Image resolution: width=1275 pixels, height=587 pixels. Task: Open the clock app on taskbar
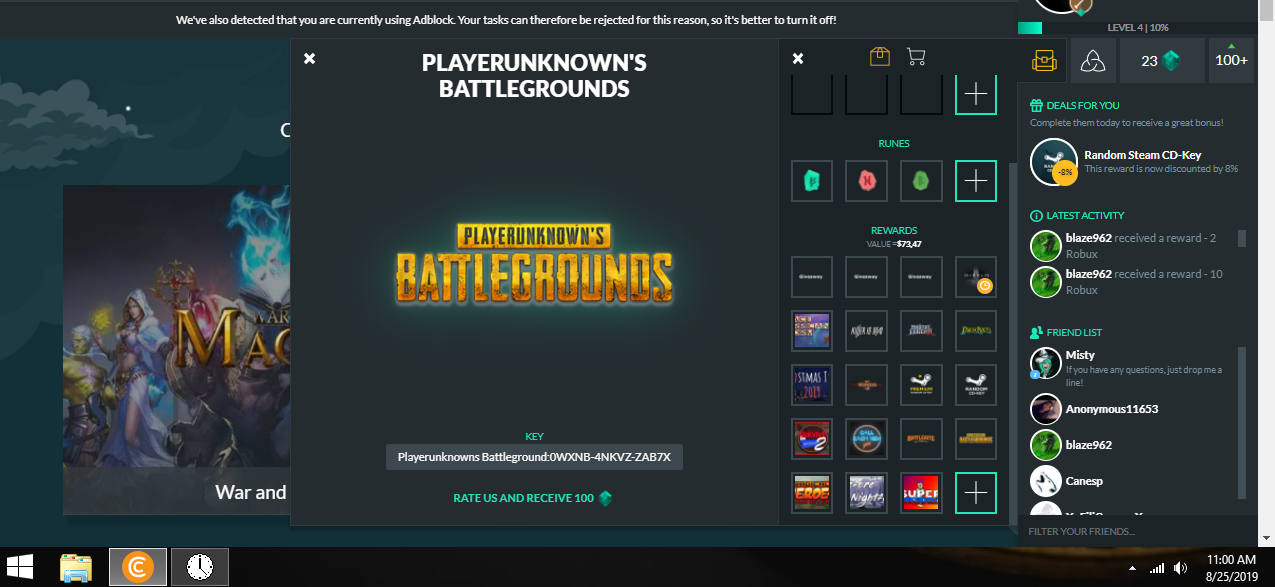tap(200, 567)
